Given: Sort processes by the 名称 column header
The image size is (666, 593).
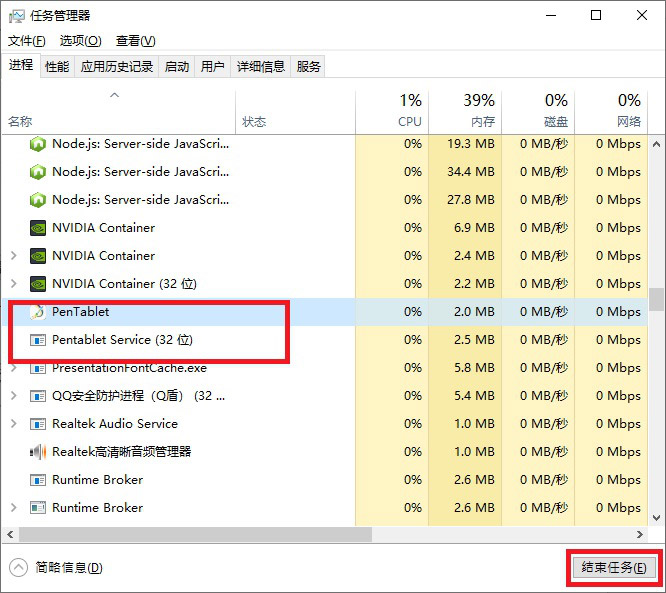Looking at the screenshot, I should pyautogui.click(x=118, y=113).
